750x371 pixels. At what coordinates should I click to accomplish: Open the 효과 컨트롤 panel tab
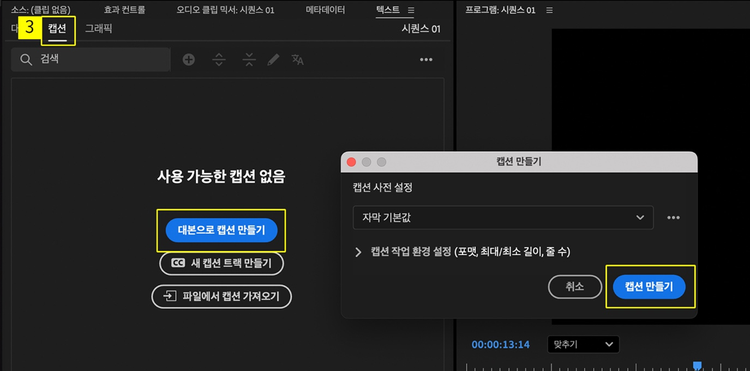point(124,10)
